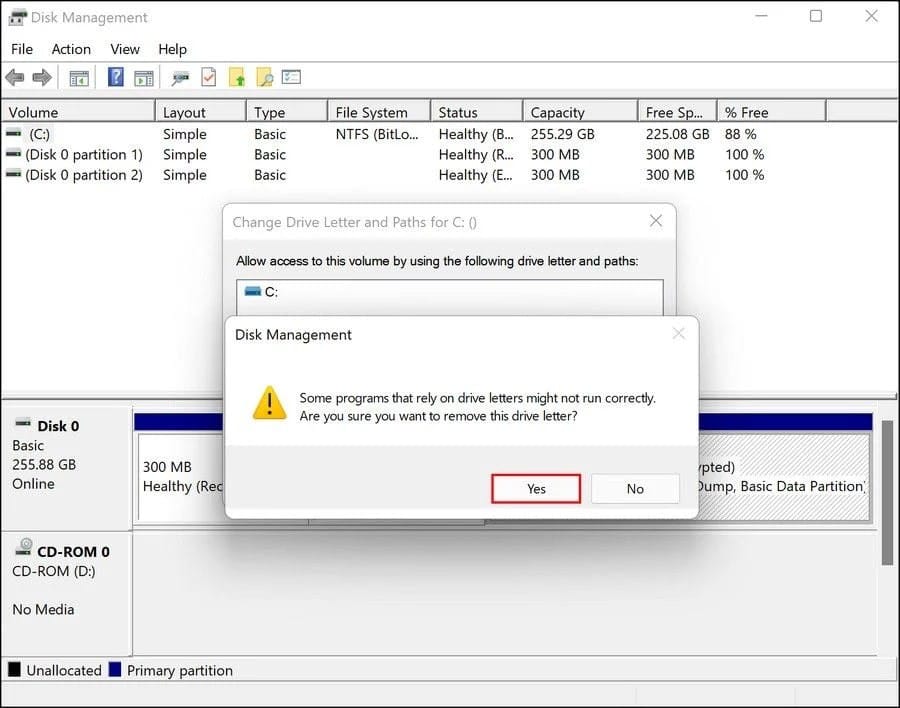
Task: Click the properties magnifier toolbar icon
Action: 181,77
